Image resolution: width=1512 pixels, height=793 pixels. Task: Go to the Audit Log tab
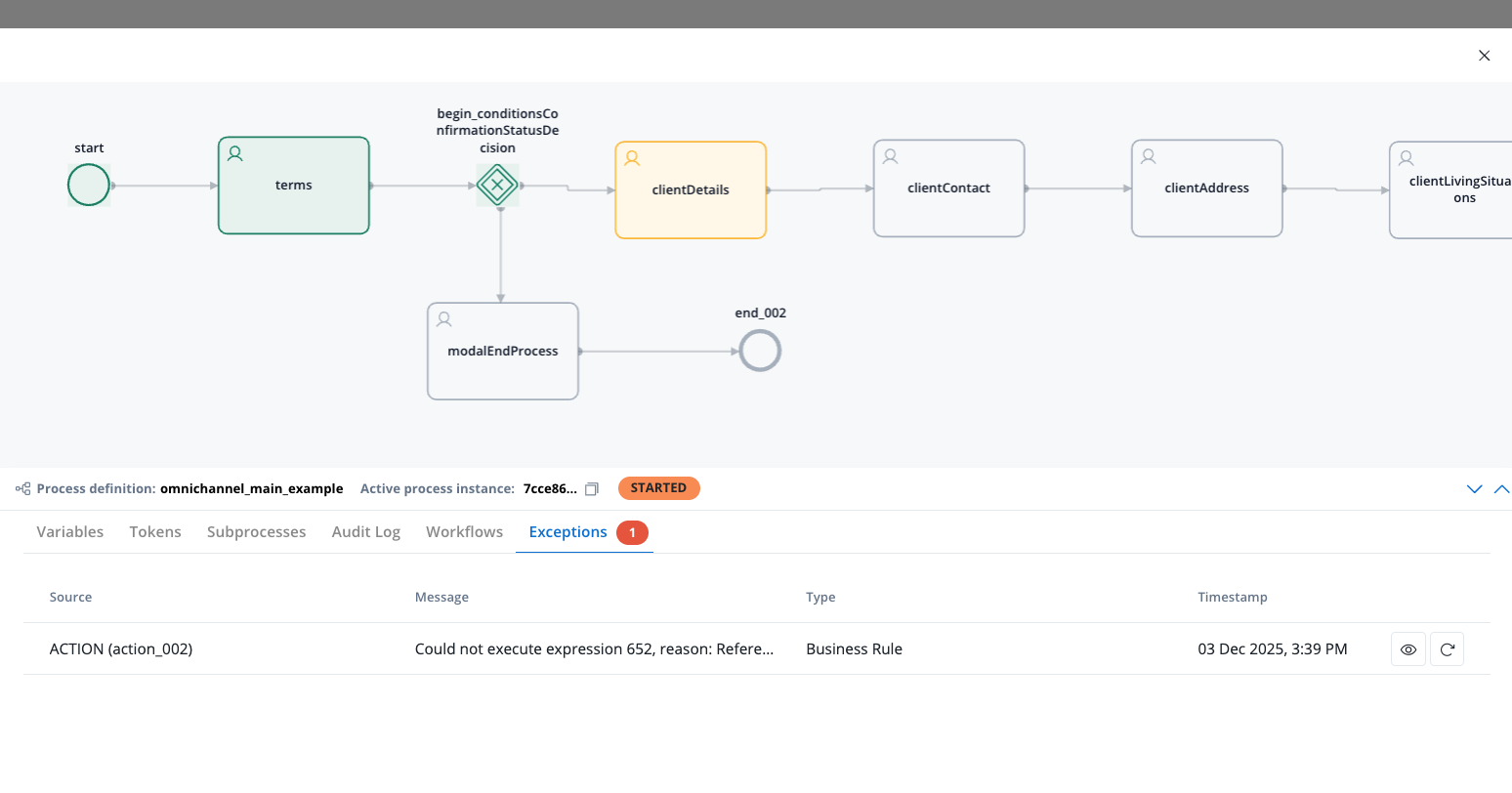pos(366,532)
